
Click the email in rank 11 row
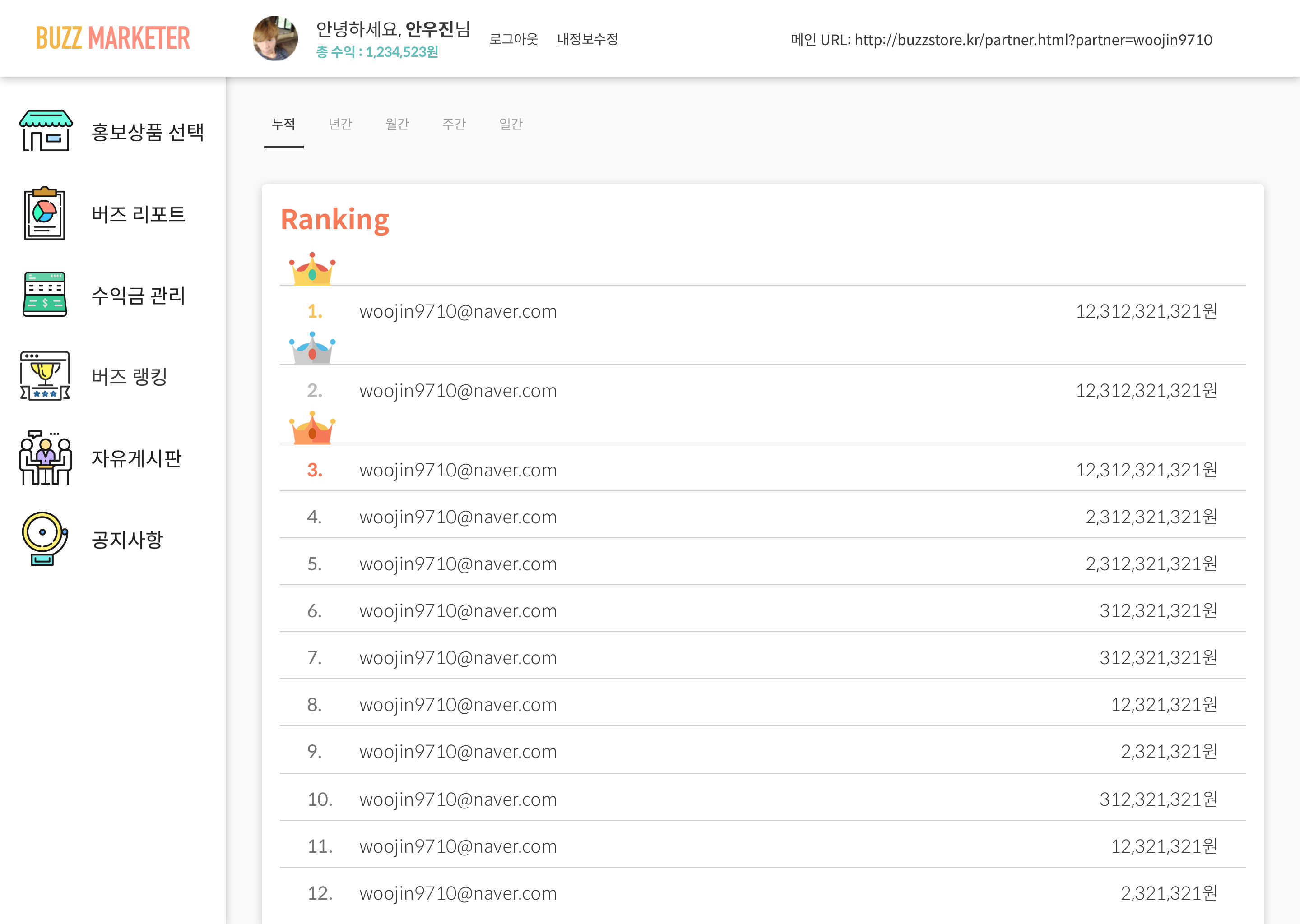click(x=458, y=847)
